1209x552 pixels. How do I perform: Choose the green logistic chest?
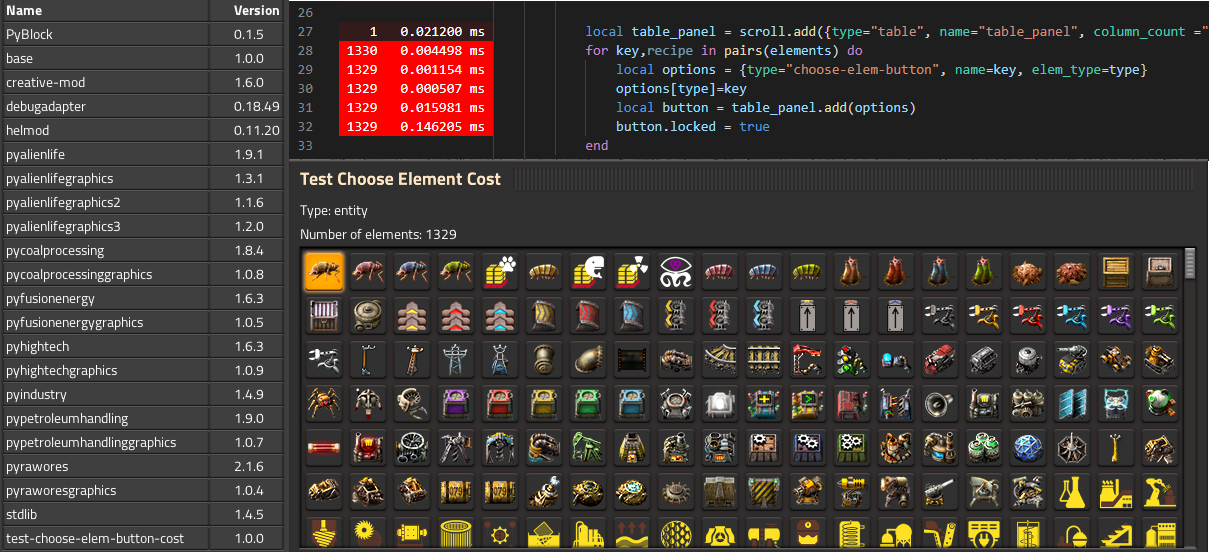coord(587,402)
